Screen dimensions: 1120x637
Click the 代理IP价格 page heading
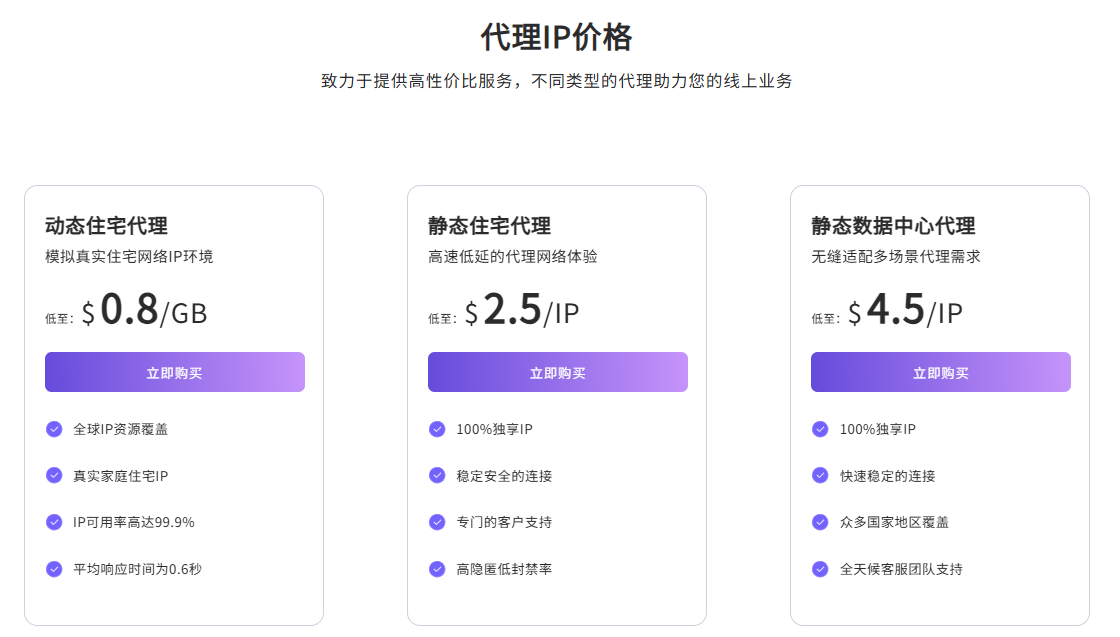pyautogui.click(x=556, y=37)
